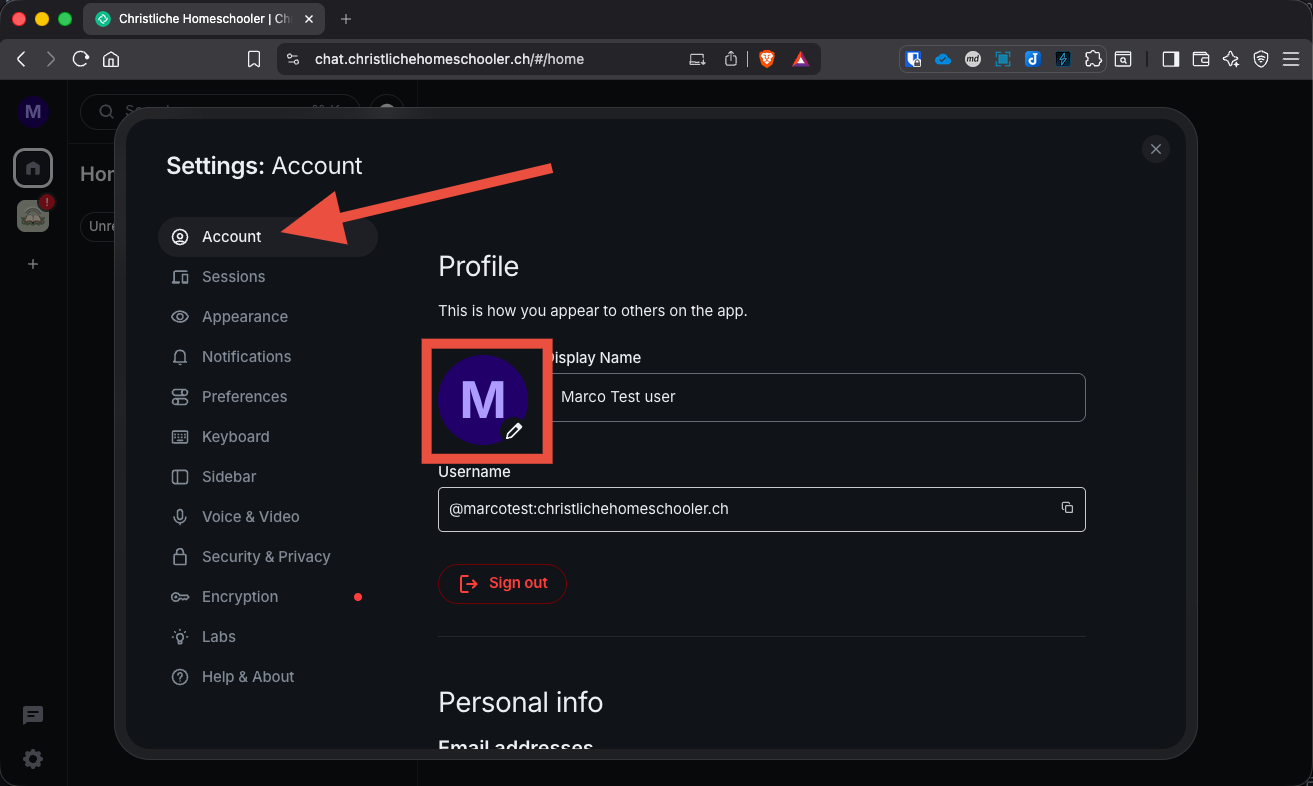The width and height of the screenshot is (1313, 786).
Task: Click the padlock icon for Security & Privacy
Action: [x=180, y=557]
